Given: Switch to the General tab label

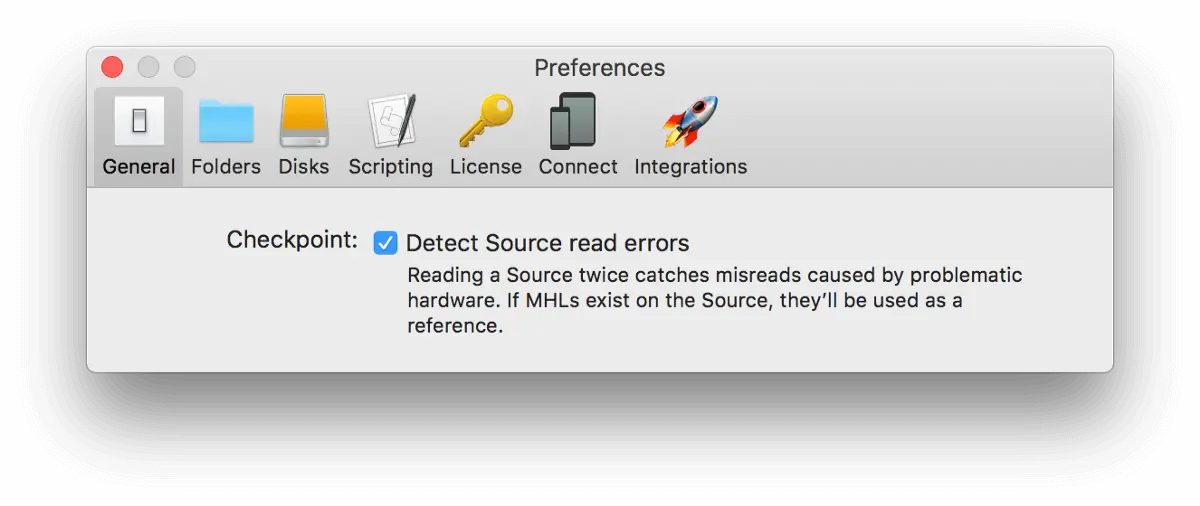Looking at the screenshot, I should (139, 167).
